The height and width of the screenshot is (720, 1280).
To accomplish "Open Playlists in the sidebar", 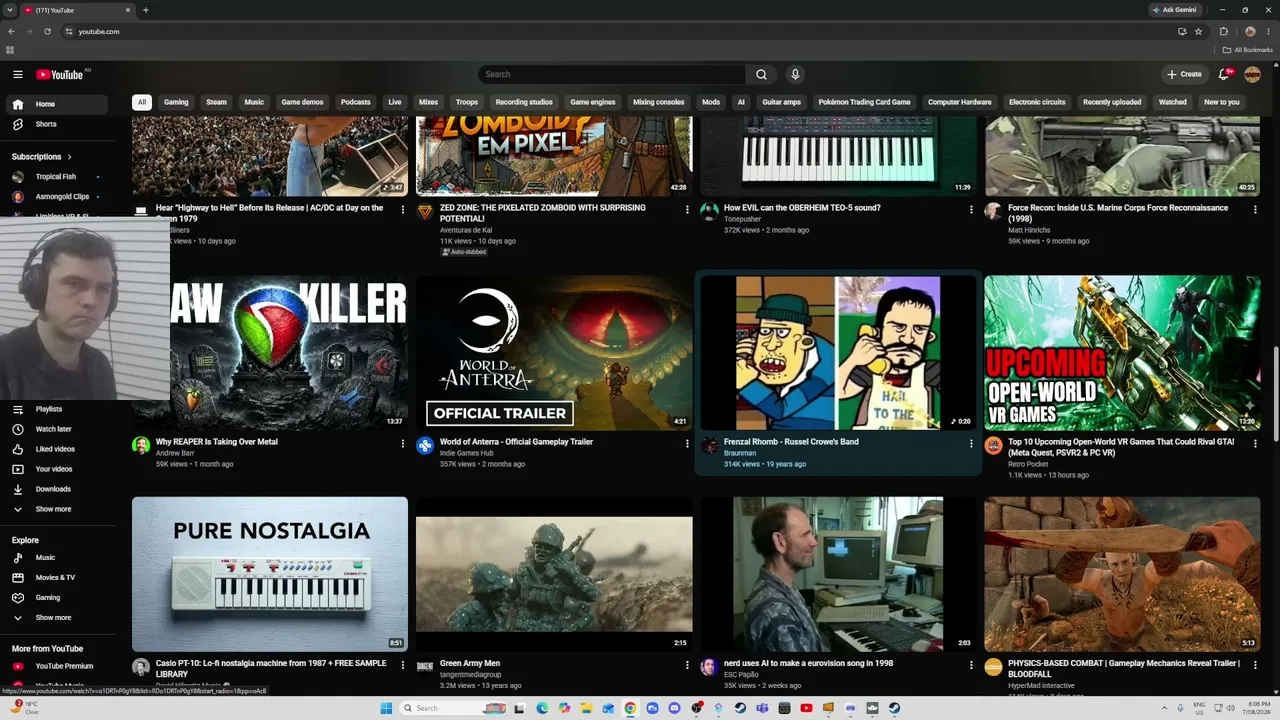I will pyautogui.click(x=58, y=409).
